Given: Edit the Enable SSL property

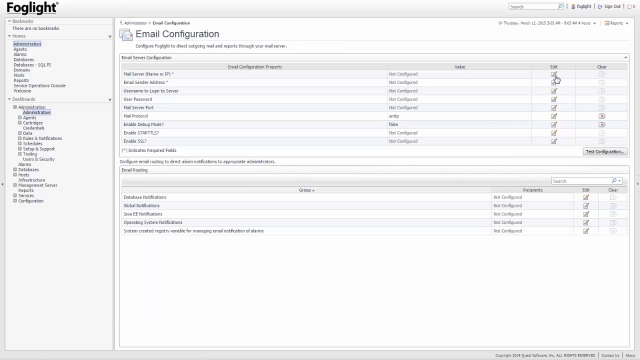Looking at the screenshot, I should [554, 141].
